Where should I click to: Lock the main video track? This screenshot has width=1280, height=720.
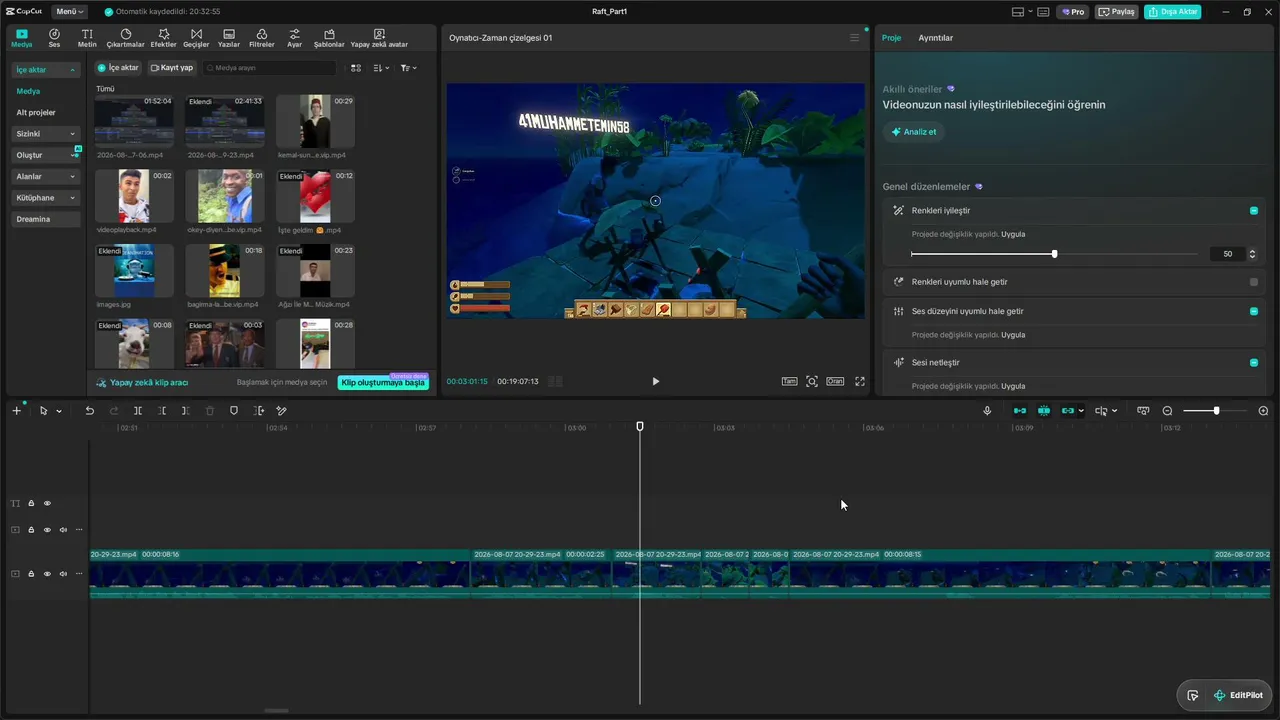tap(31, 574)
